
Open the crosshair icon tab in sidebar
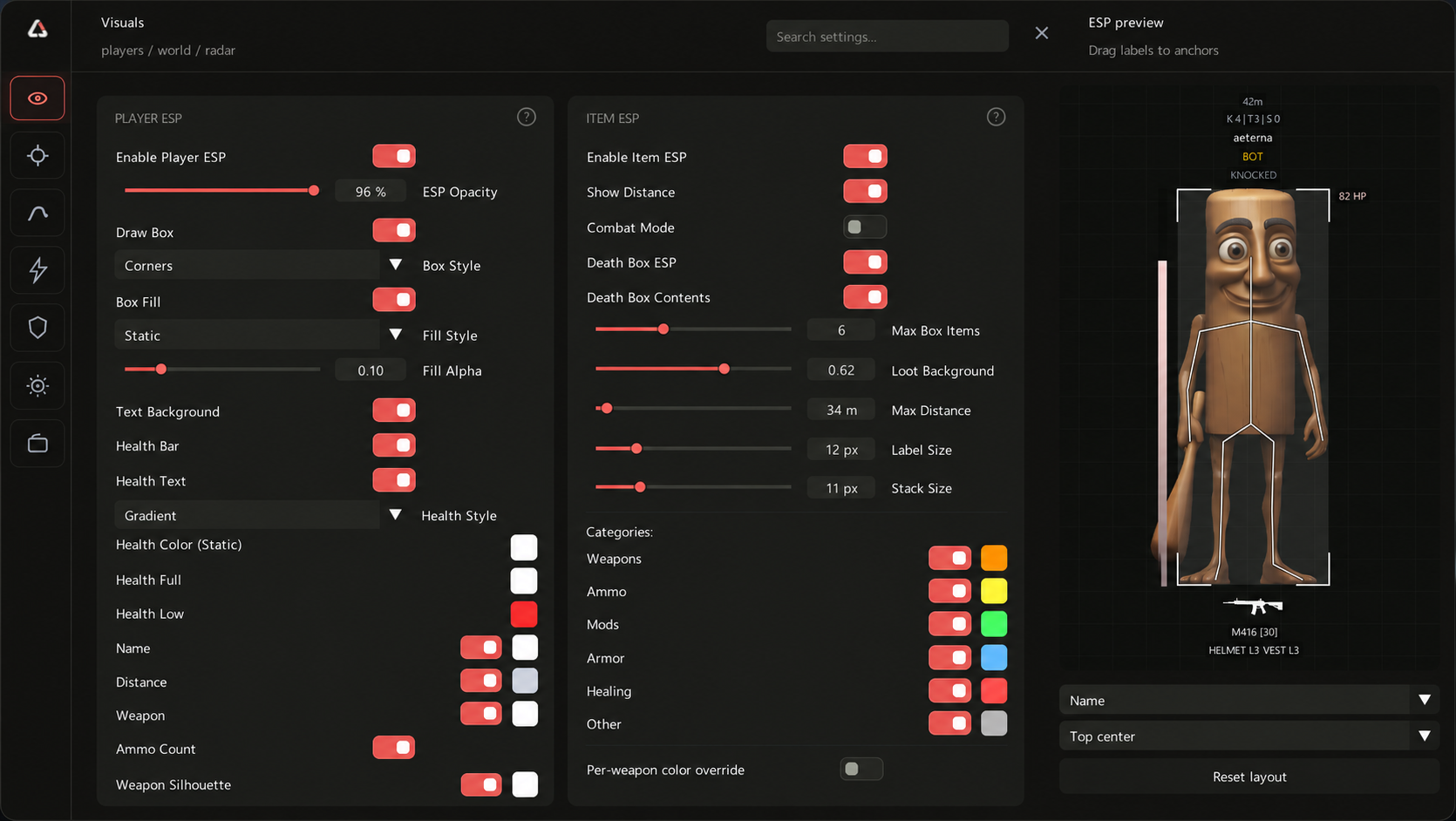pyautogui.click(x=37, y=156)
